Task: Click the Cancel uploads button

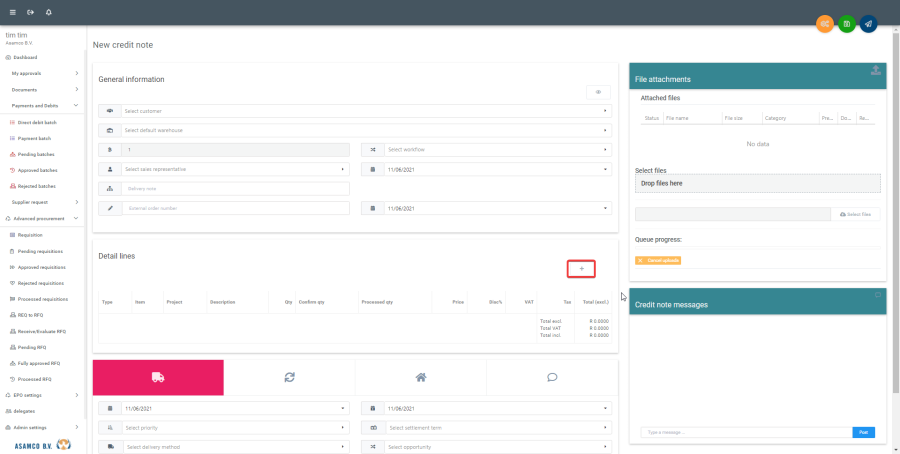Action: [x=659, y=261]
